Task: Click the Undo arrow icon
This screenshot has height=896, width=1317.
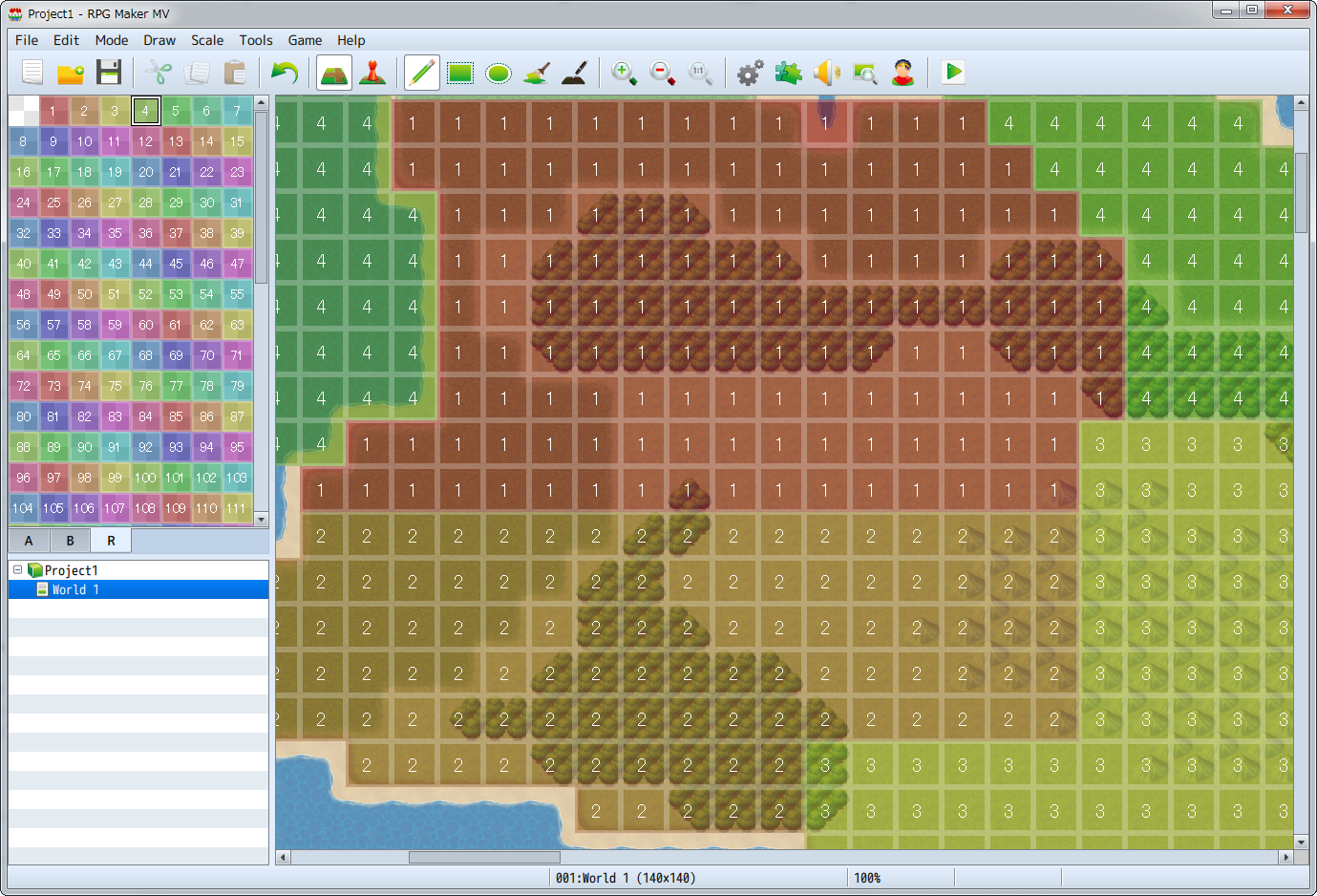Action: pos(285,73)
